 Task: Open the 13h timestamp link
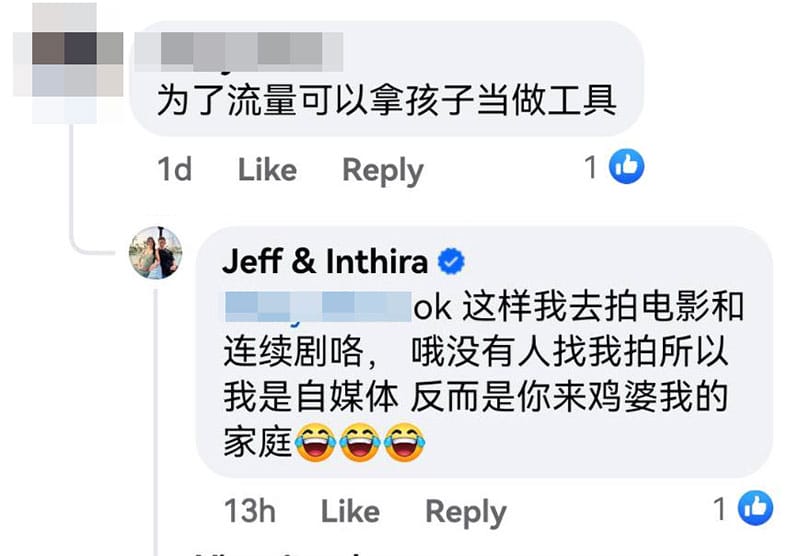(249, 511)
